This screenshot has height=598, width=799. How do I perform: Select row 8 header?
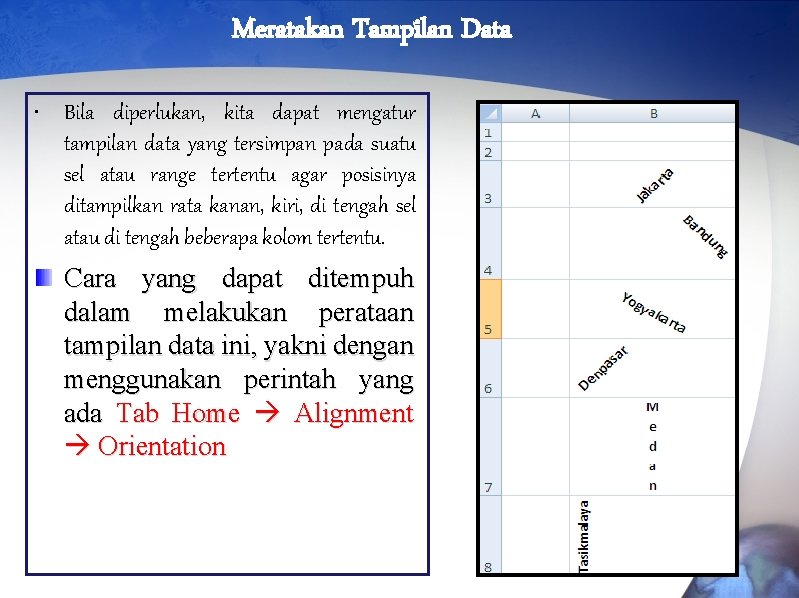coord(491,534)
